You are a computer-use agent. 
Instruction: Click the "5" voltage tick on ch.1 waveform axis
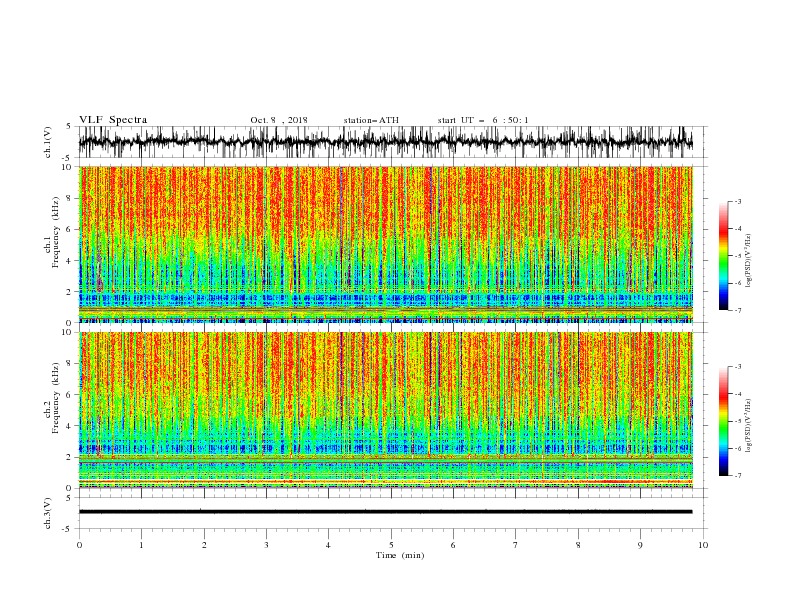[69, 127]
